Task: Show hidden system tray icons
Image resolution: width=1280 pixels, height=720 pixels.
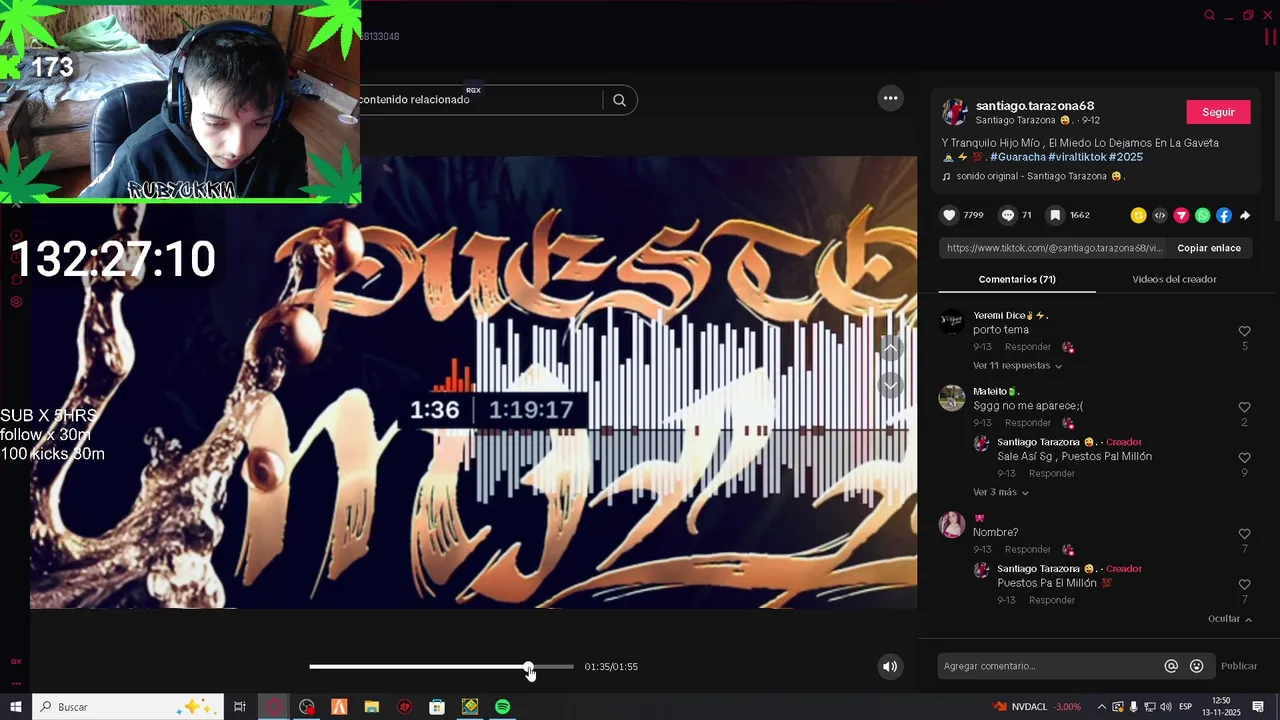Action: click(1101, 707)
